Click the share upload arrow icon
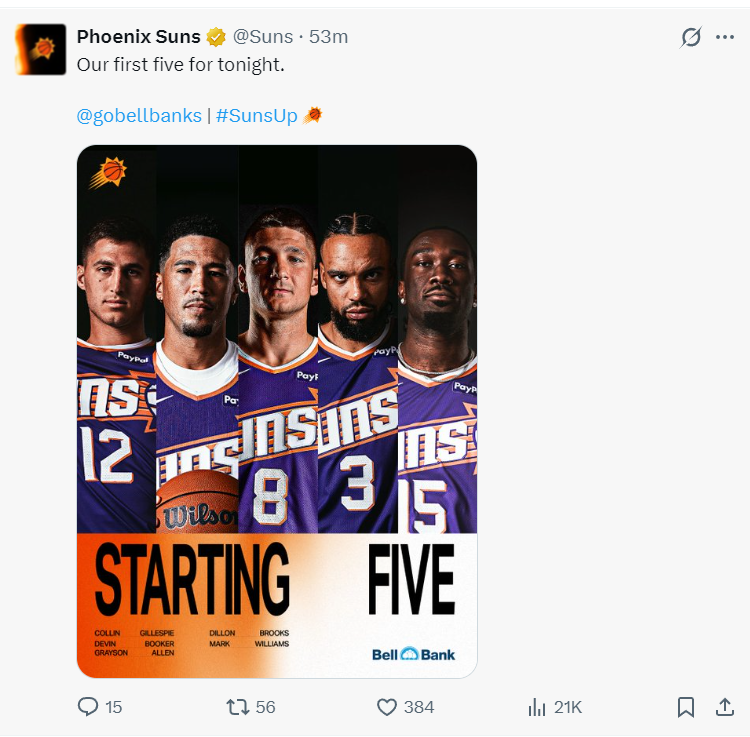The image size is (750, 737). click(725, 707)
